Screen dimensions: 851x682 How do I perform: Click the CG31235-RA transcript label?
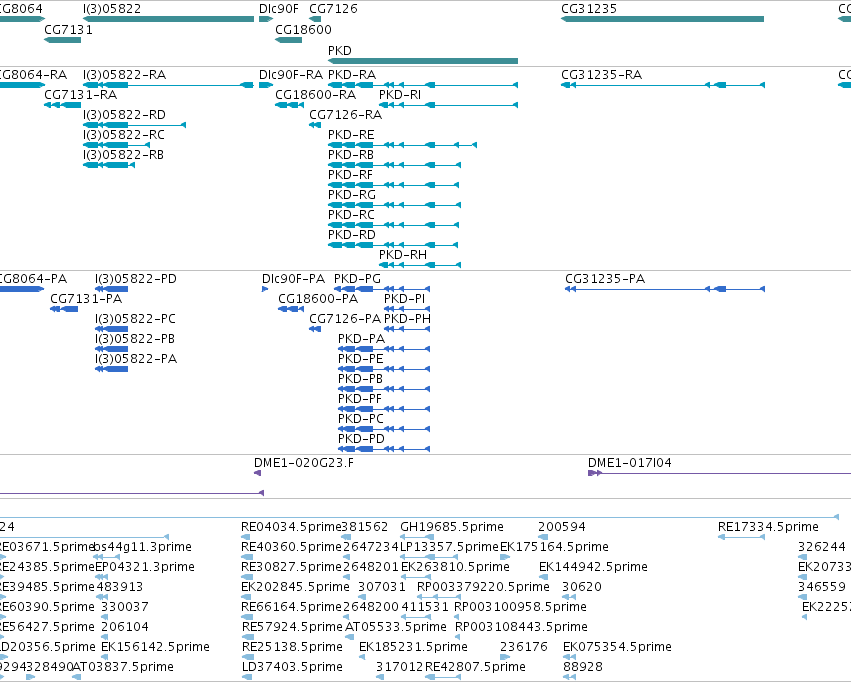602,74
